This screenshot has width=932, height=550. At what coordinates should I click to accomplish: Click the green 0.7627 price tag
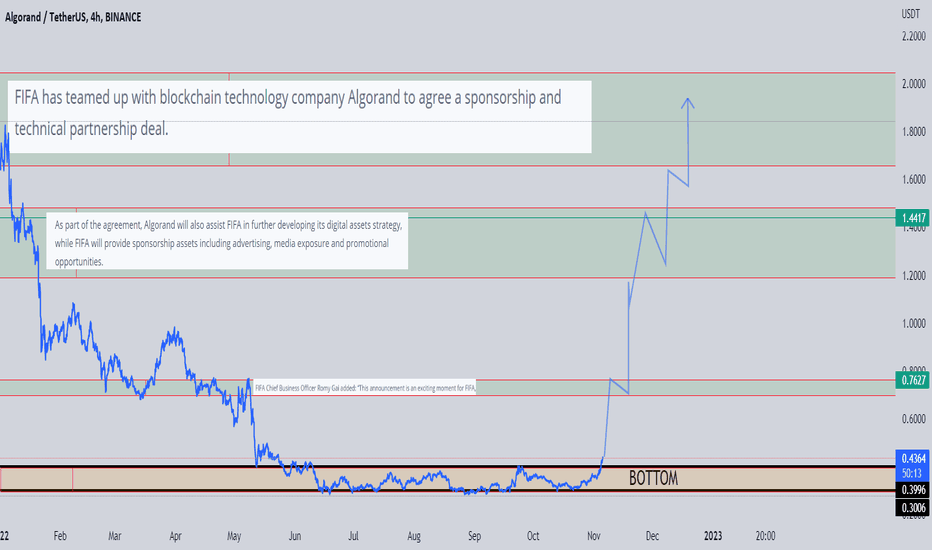click(913, 380)
